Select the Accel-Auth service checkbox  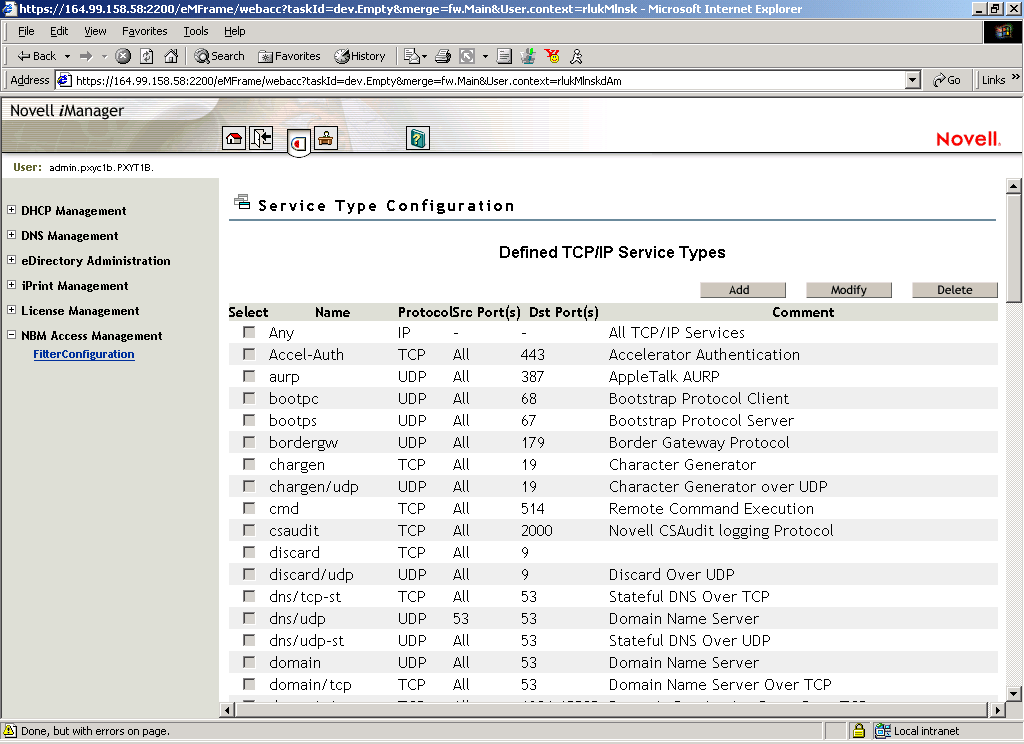point(249,354)
